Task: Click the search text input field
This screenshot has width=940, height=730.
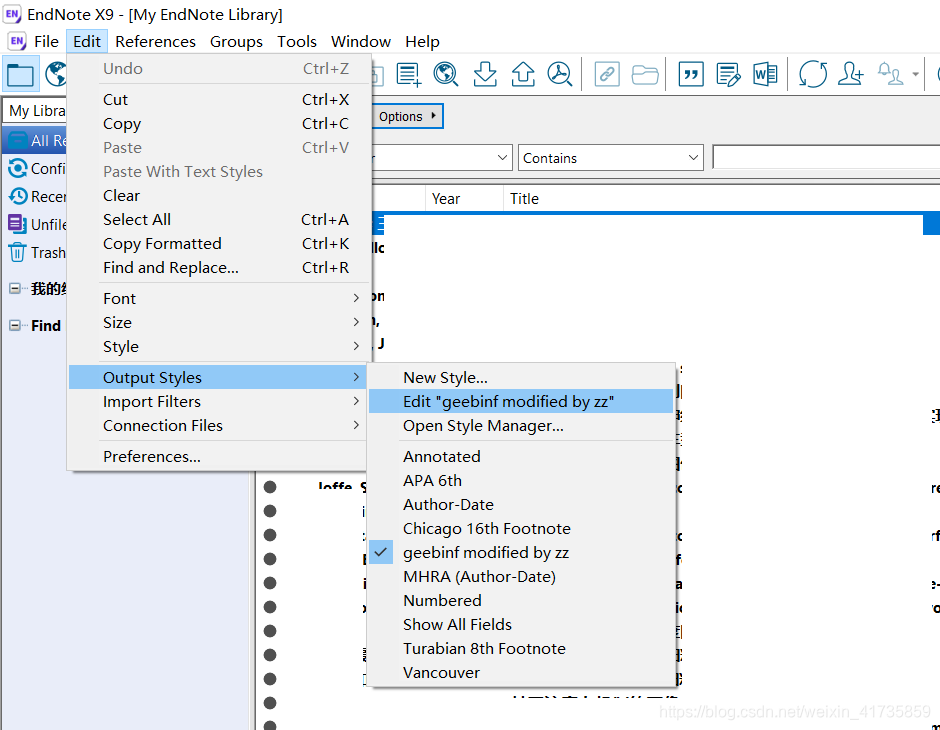Action: (826, 158)
